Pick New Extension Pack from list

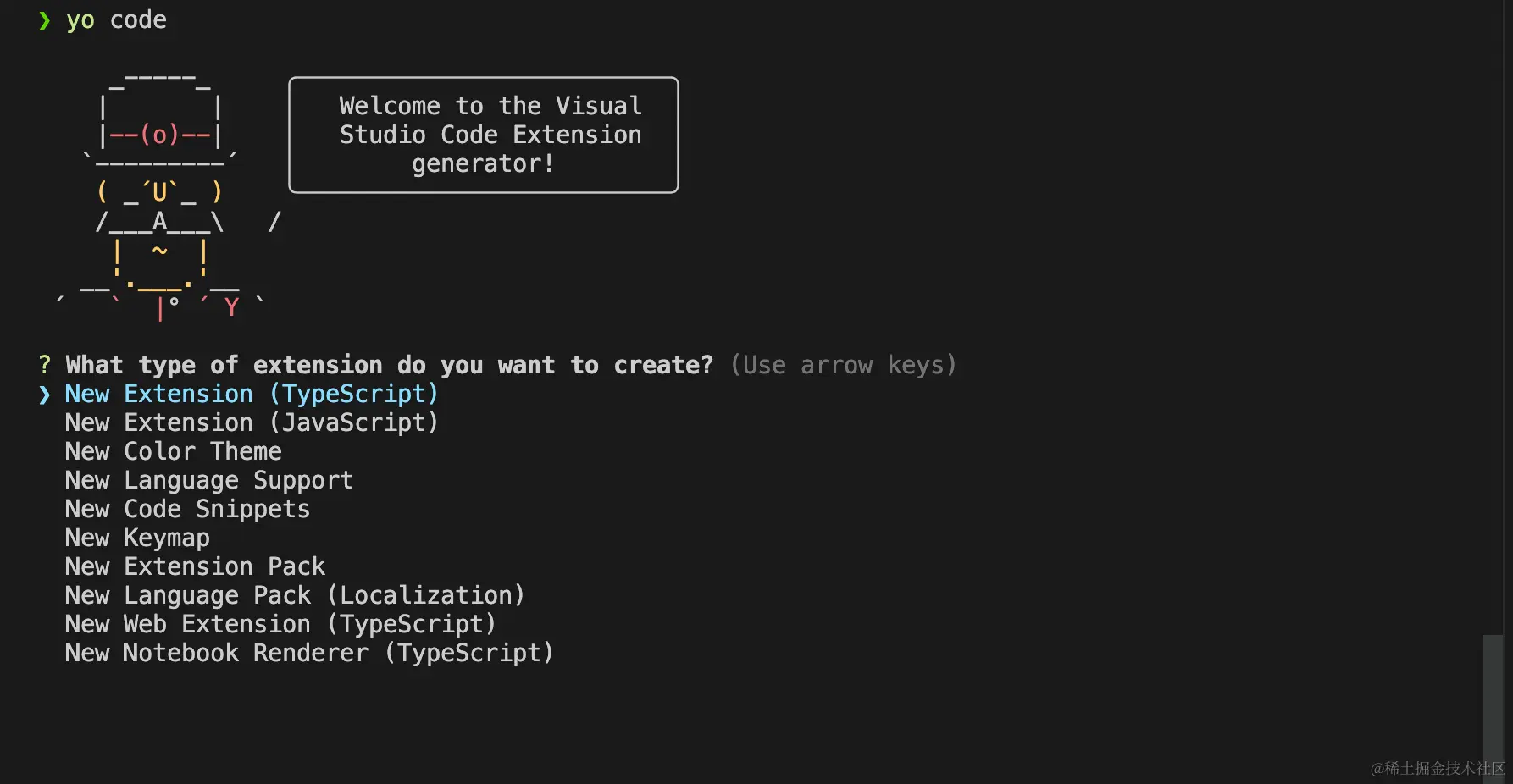(195, 567)
